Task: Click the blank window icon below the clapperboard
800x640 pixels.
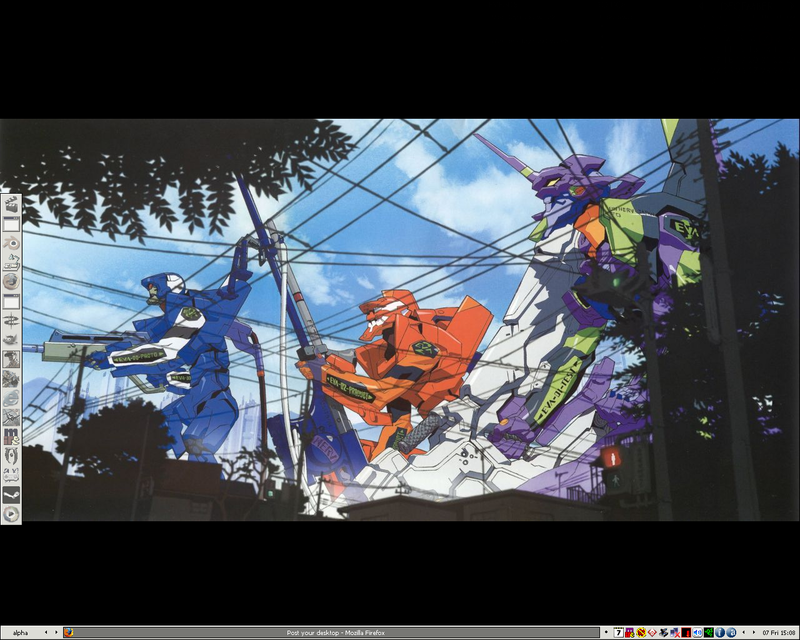Action: pos(11,225)
